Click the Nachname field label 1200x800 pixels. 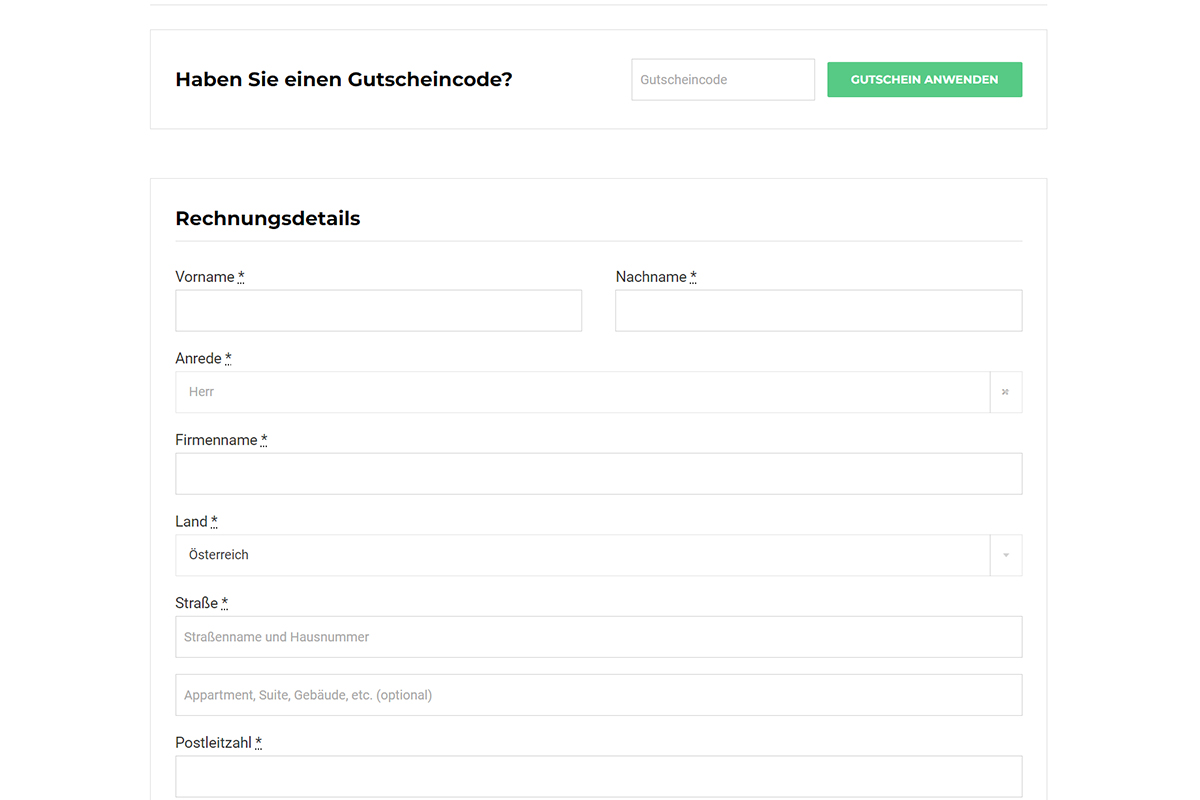(651, 277)
